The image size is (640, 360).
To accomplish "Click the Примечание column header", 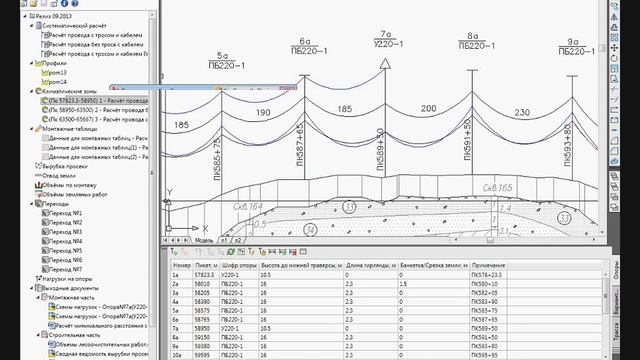I will (489, 266).
